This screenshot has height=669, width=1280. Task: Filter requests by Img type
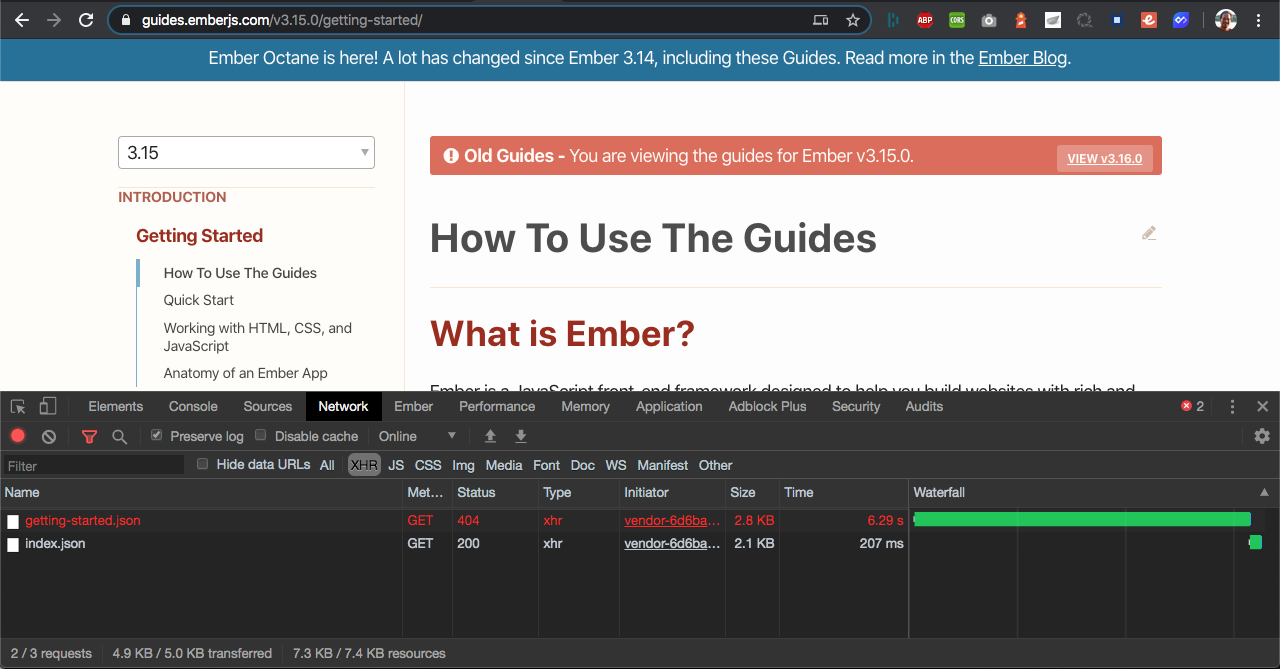click(463, 465)
